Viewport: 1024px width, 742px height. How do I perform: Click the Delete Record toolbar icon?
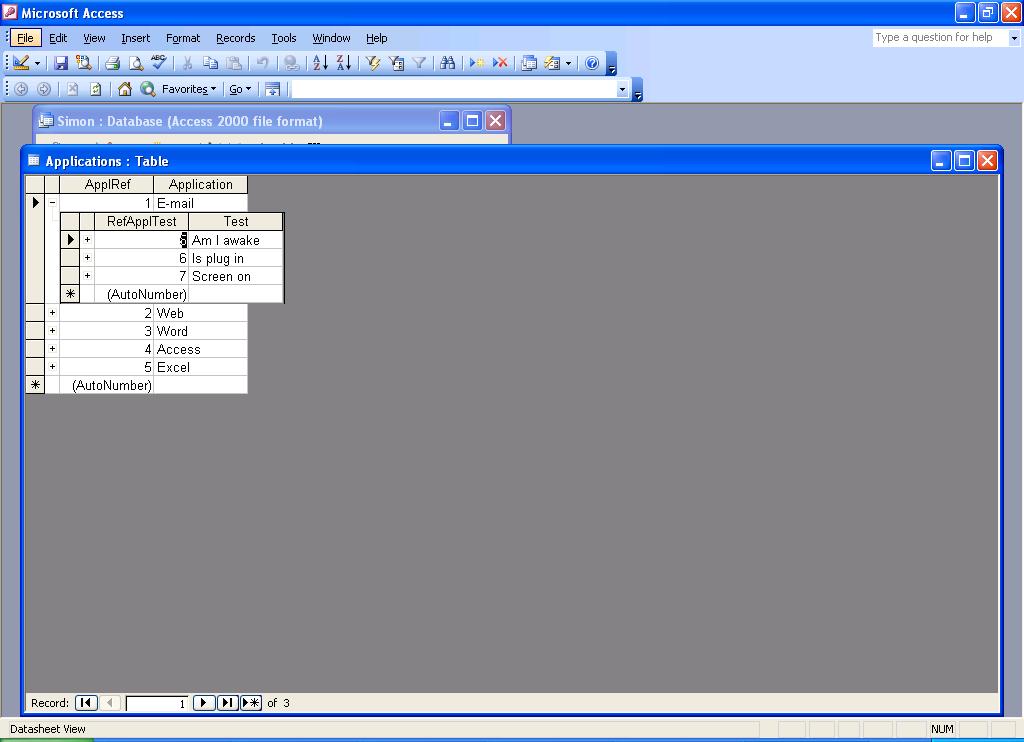[500, 63]
